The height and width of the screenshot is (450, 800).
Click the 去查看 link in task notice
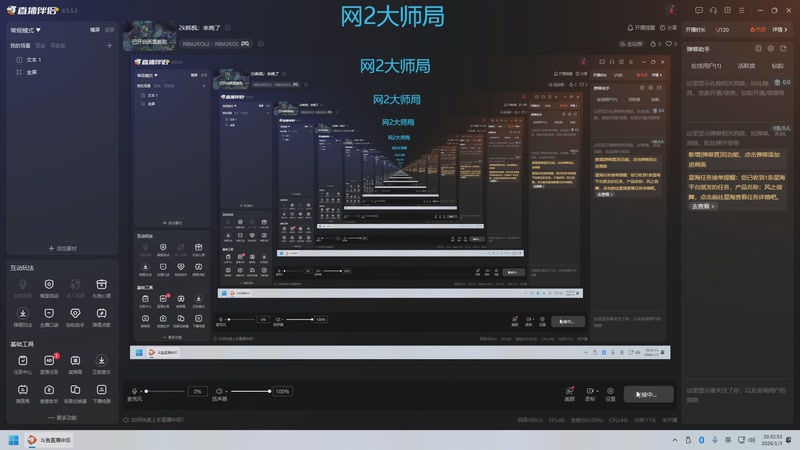click(703, 206)
